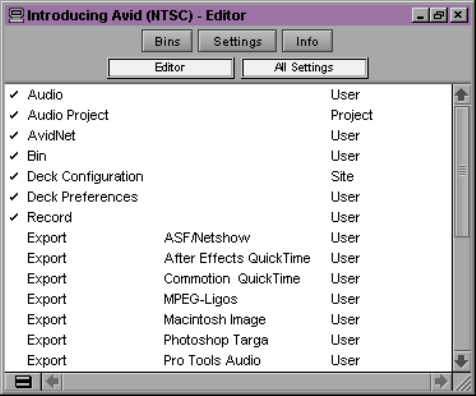Open the Editor user dropdown
Screen dimensions: 476x396
[x=171, y=68]
